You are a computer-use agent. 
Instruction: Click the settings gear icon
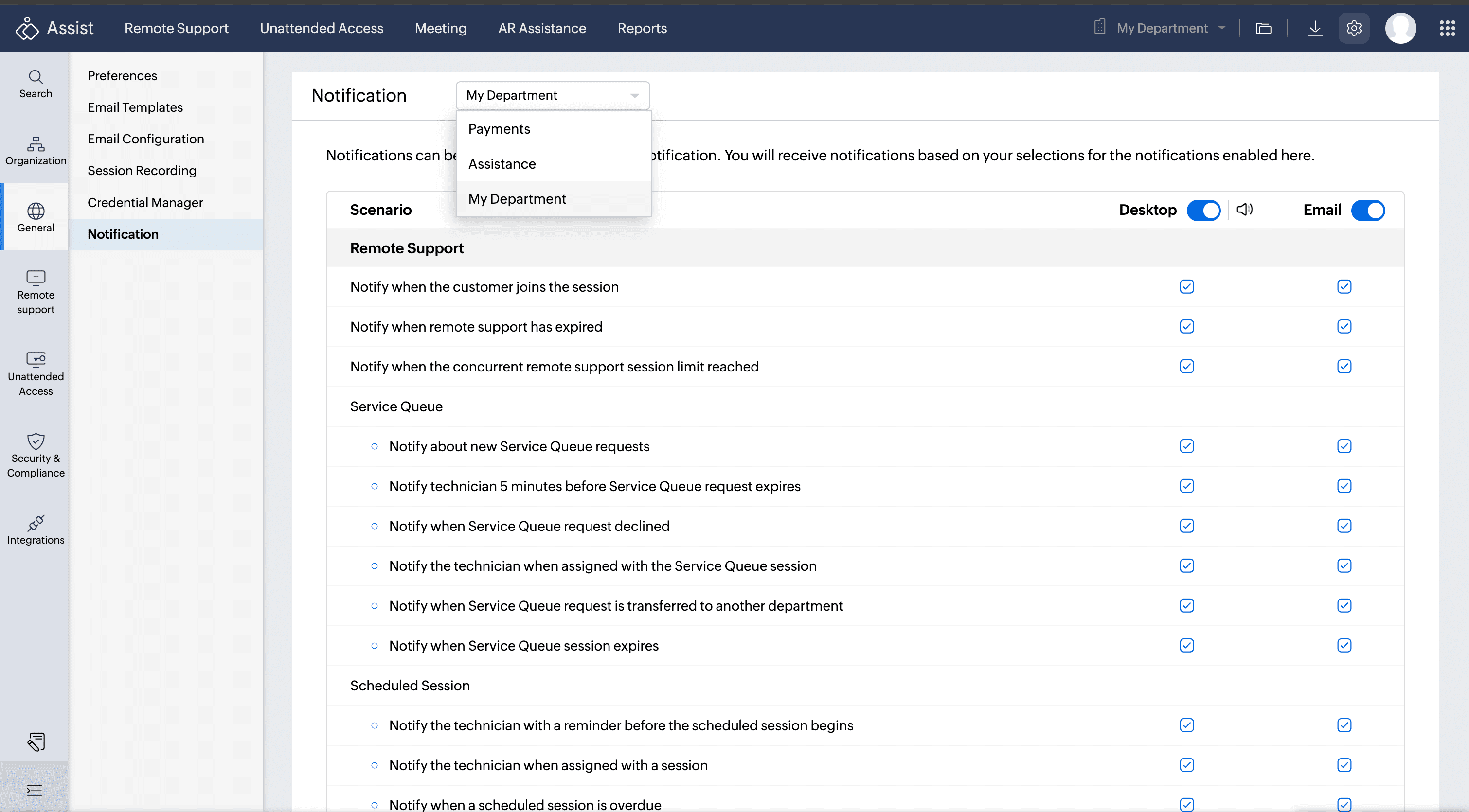[x=1354, y=28]
